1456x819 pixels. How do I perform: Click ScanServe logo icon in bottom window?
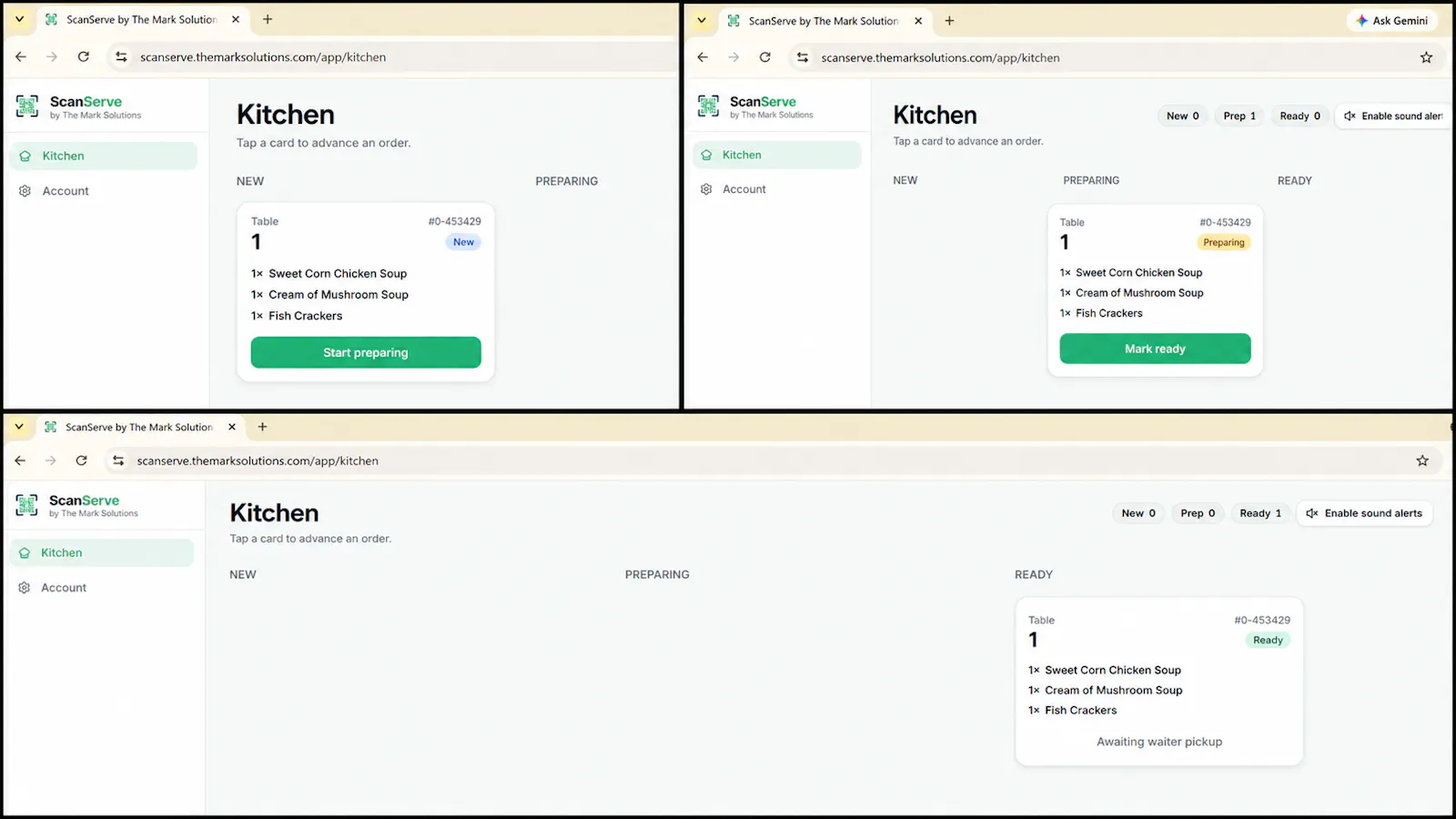[x=27, y=505]
